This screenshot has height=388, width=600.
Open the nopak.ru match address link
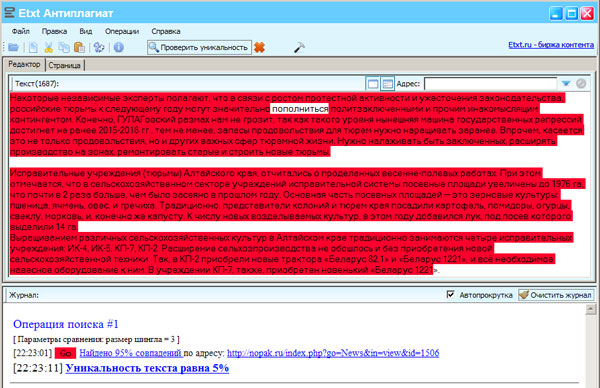[x=333, y=353]
